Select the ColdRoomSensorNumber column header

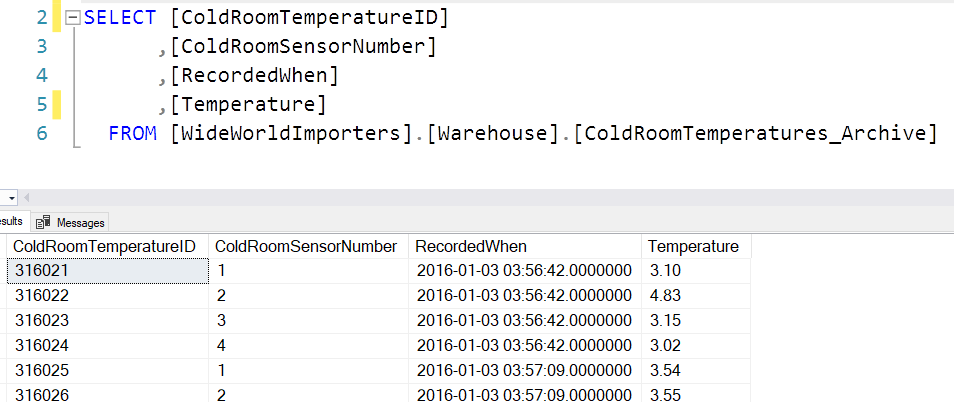pos(306,246)
